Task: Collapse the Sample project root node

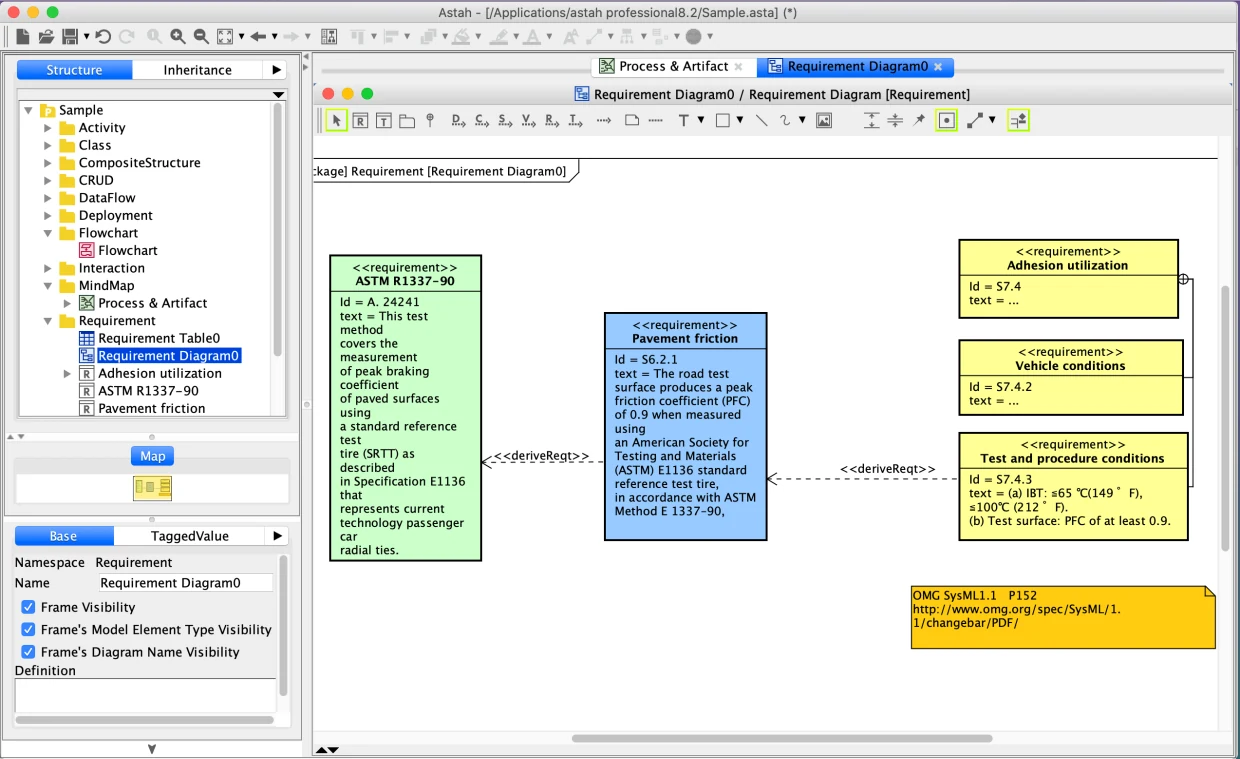Action: (x=28, y=110)
